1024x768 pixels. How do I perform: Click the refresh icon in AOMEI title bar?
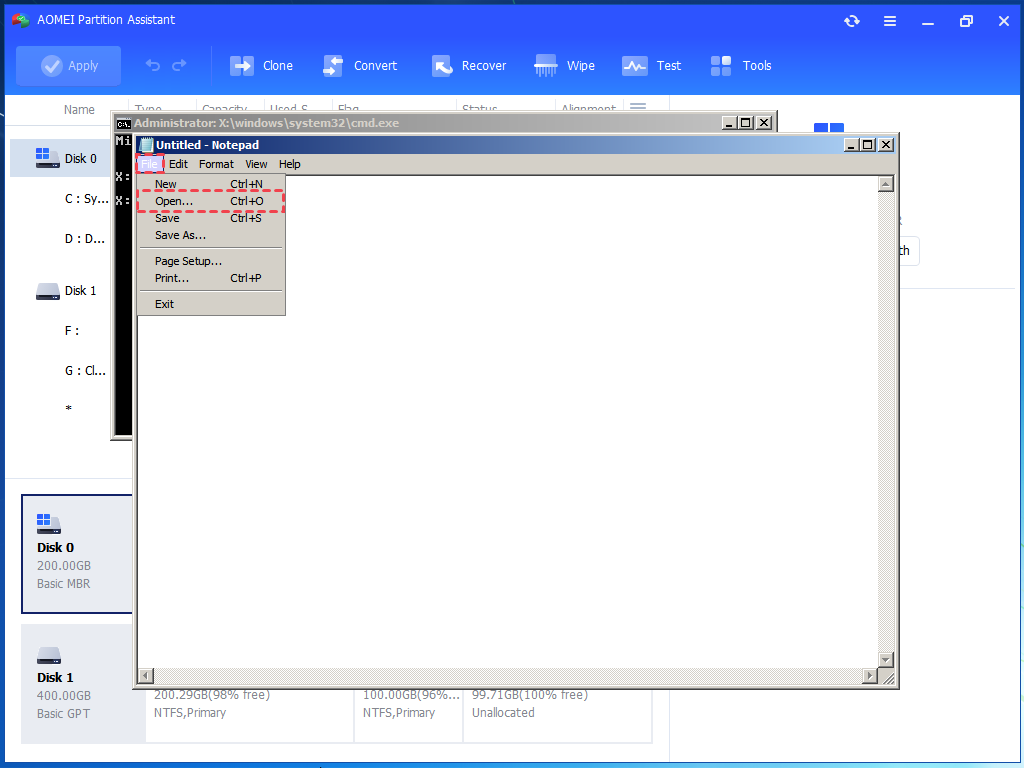pos(852,21)
